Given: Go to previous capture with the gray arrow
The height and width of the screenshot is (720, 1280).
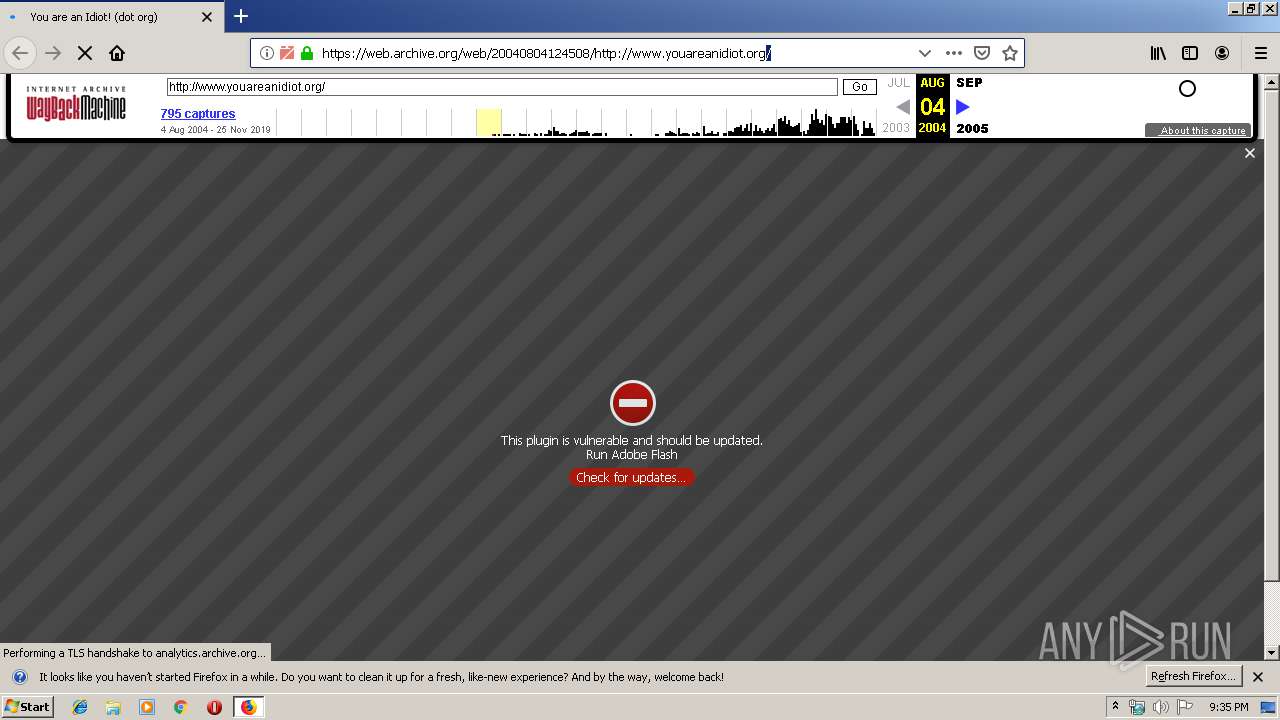Looking at the screenshot, I should coord(903,106).
